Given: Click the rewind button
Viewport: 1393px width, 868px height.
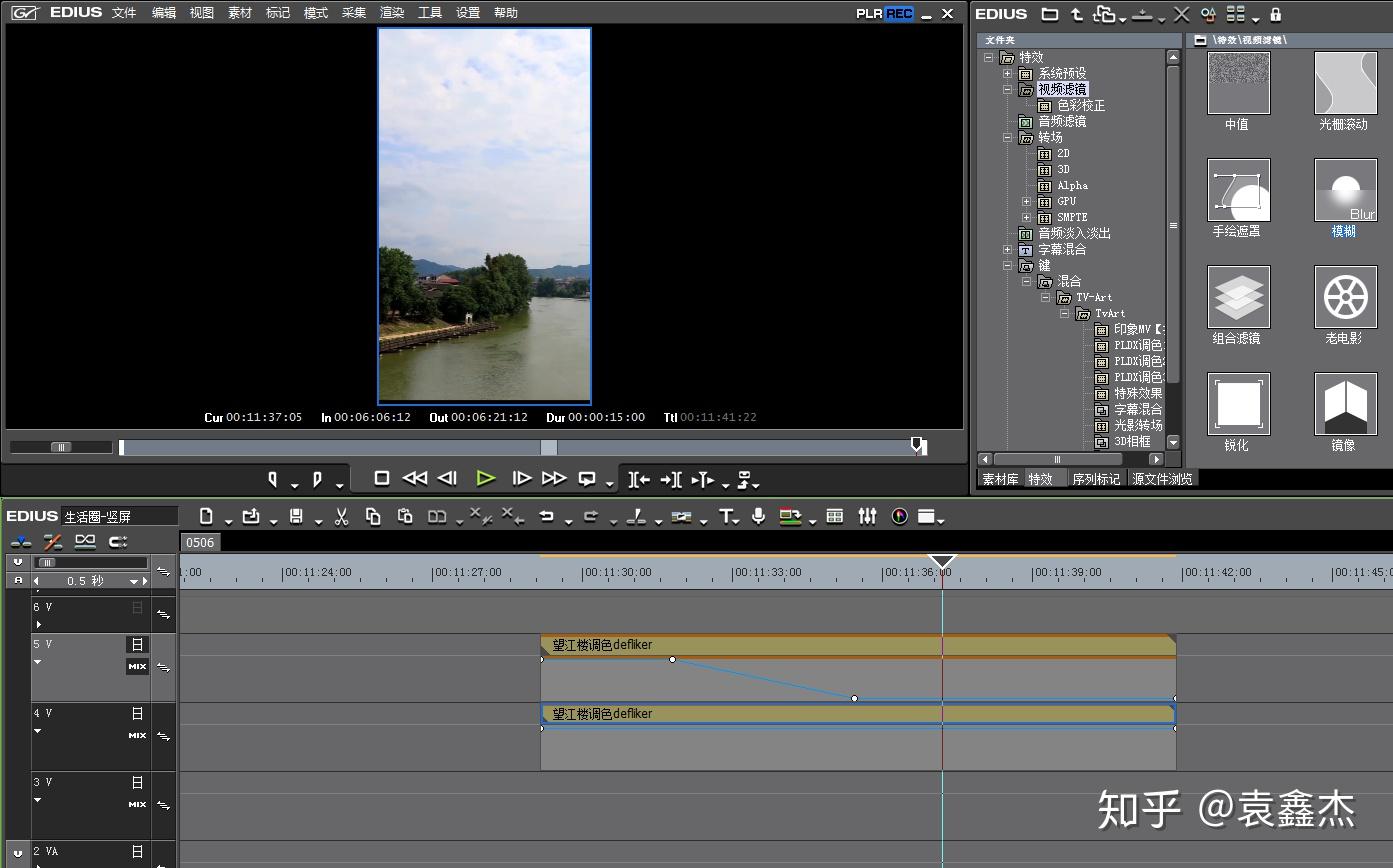Looking at the screenshot, I should click(x=414, y=479).
